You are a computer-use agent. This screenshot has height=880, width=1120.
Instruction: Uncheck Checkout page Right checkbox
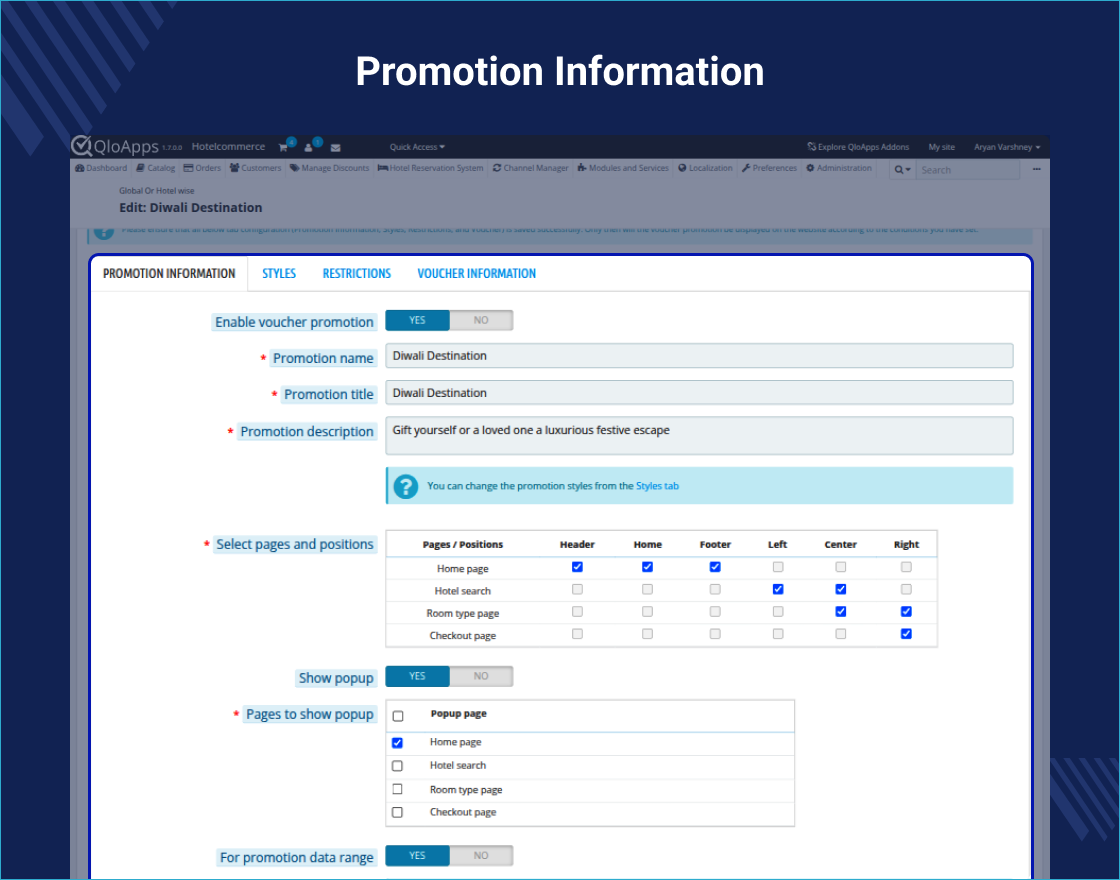(906, 634)
